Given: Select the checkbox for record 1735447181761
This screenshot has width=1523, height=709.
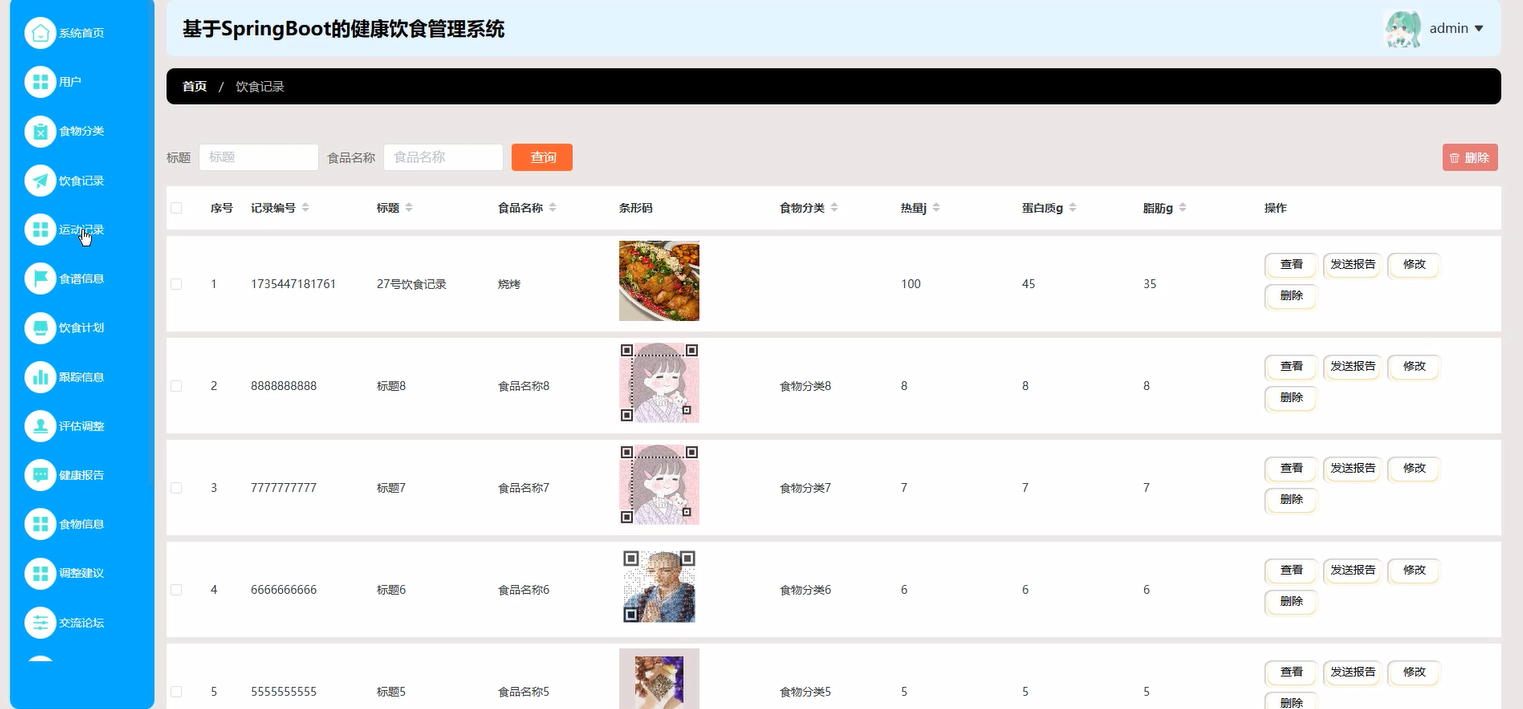Looking at the screenshot, I should tap(176, 283).
